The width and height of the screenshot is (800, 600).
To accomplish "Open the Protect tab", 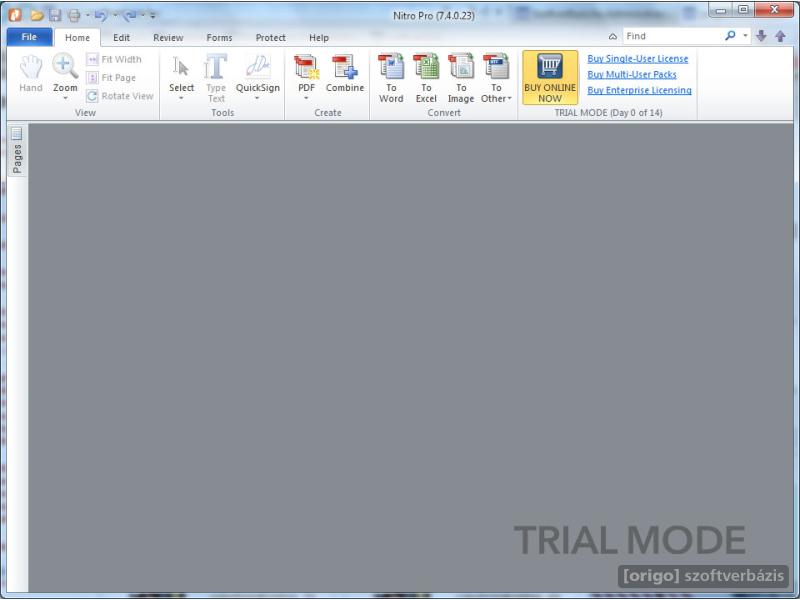I will [270, 37].
